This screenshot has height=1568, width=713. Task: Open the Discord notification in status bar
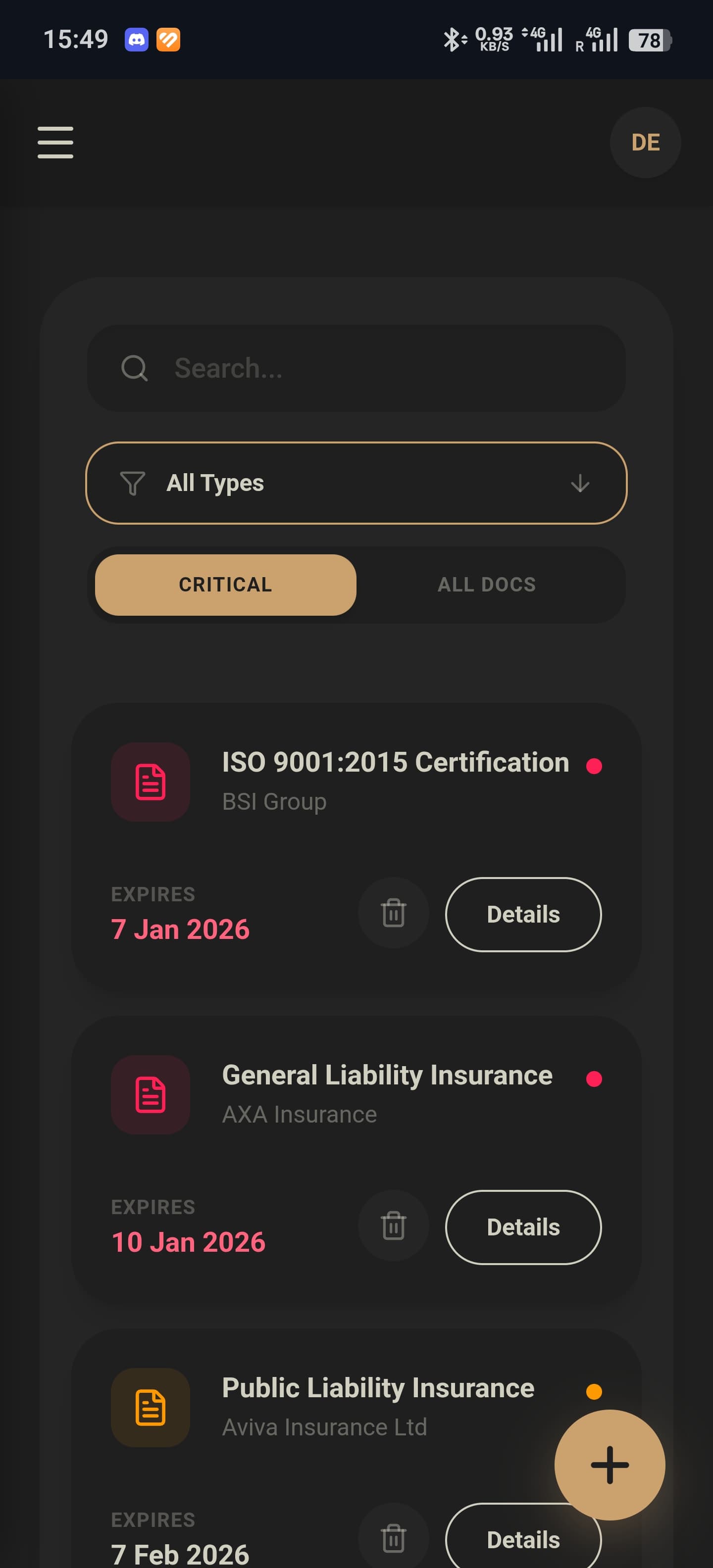(136, 40)
